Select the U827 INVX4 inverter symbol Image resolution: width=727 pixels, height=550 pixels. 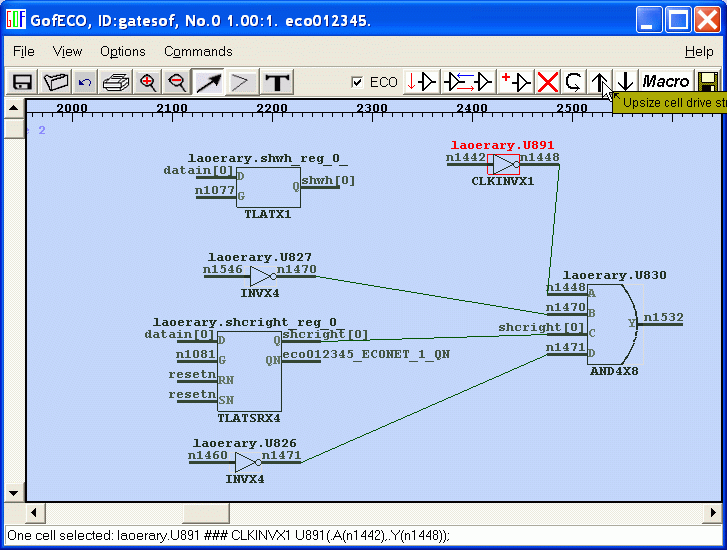[x=262, y=276]
